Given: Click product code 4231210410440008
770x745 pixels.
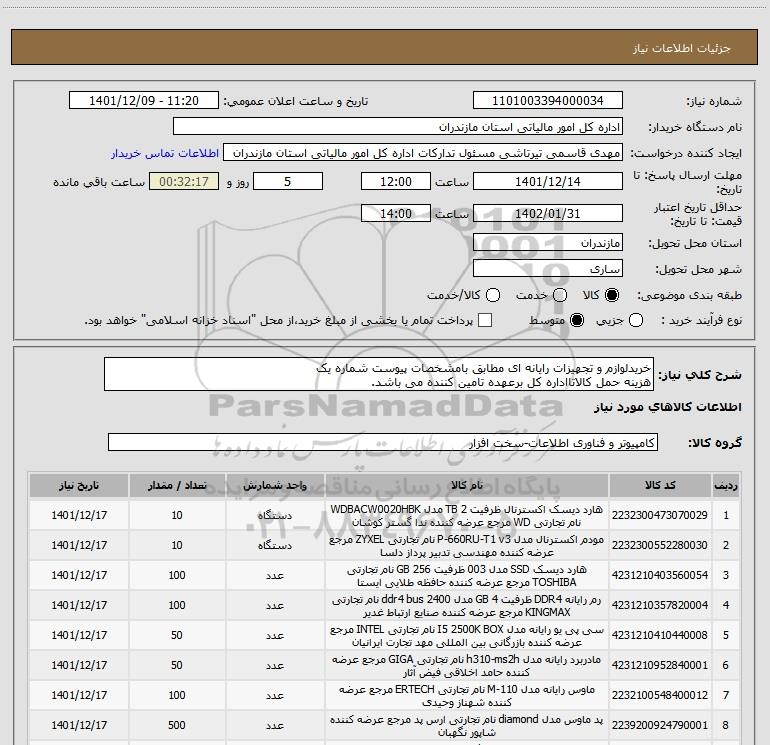Looking at the screenshot, I should click(660, 635).
